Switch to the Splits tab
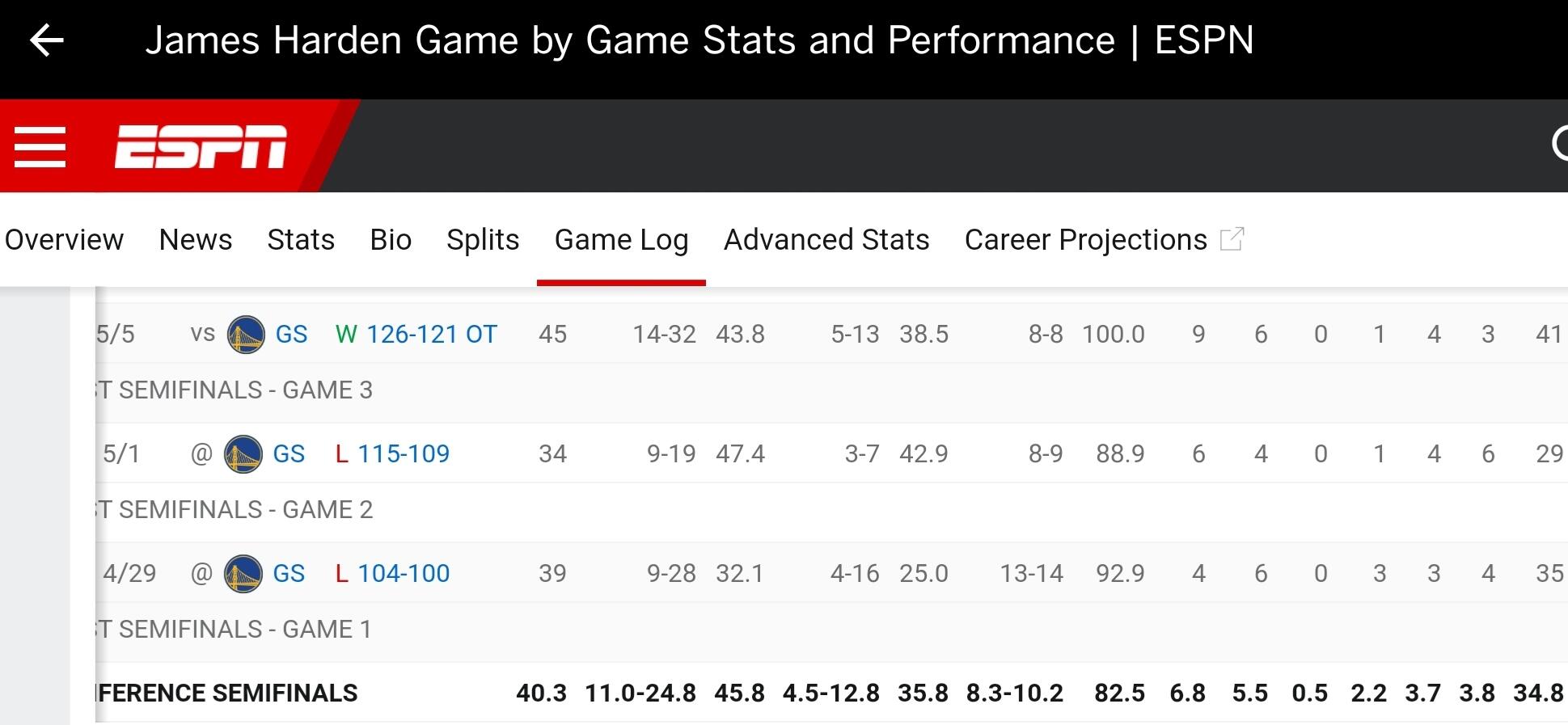 (483, 240)
